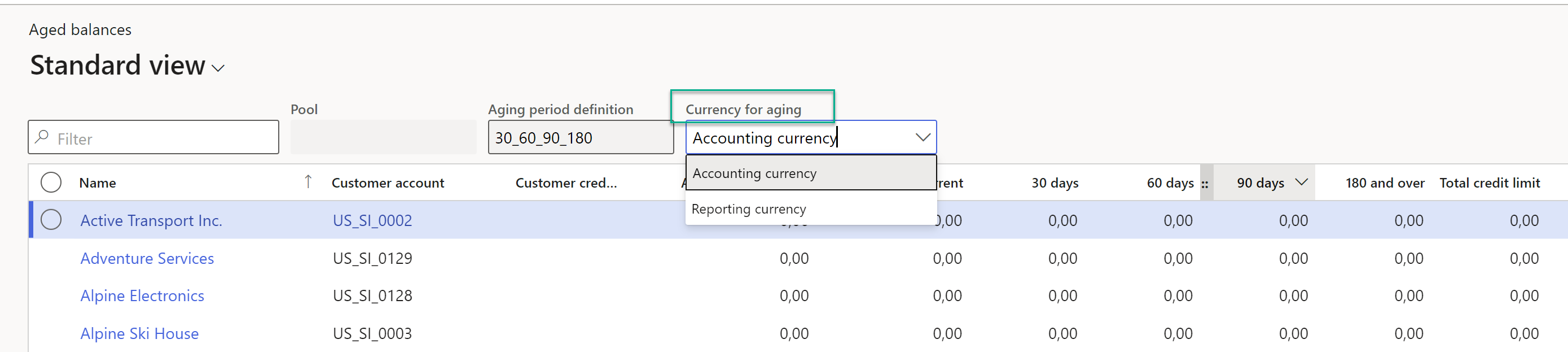
Task: Click the magnifier icon in Filter box
Action: click(x=42, y=137)
